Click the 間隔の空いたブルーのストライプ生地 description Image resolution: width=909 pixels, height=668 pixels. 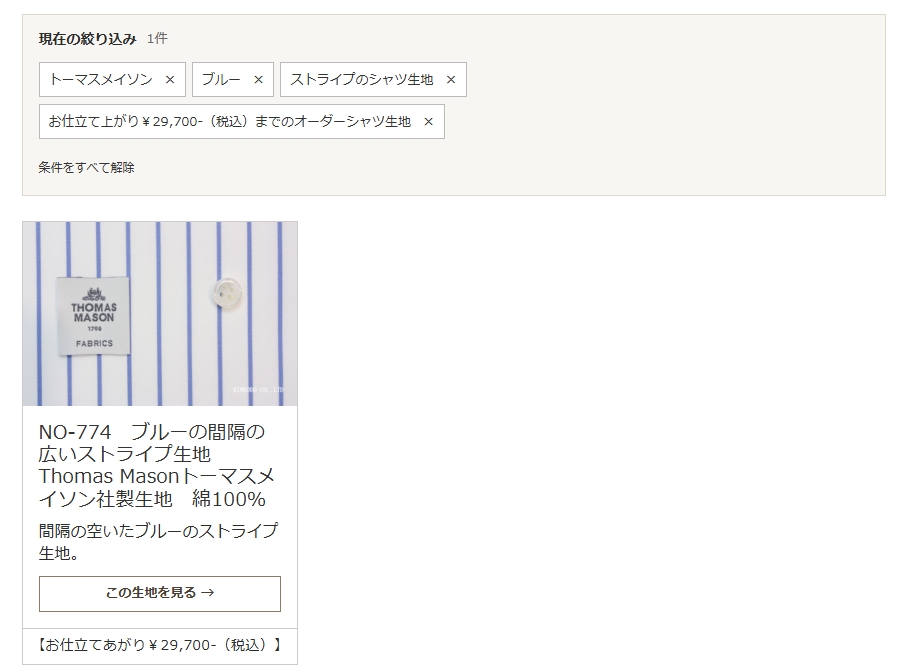[x=158, y=542]
